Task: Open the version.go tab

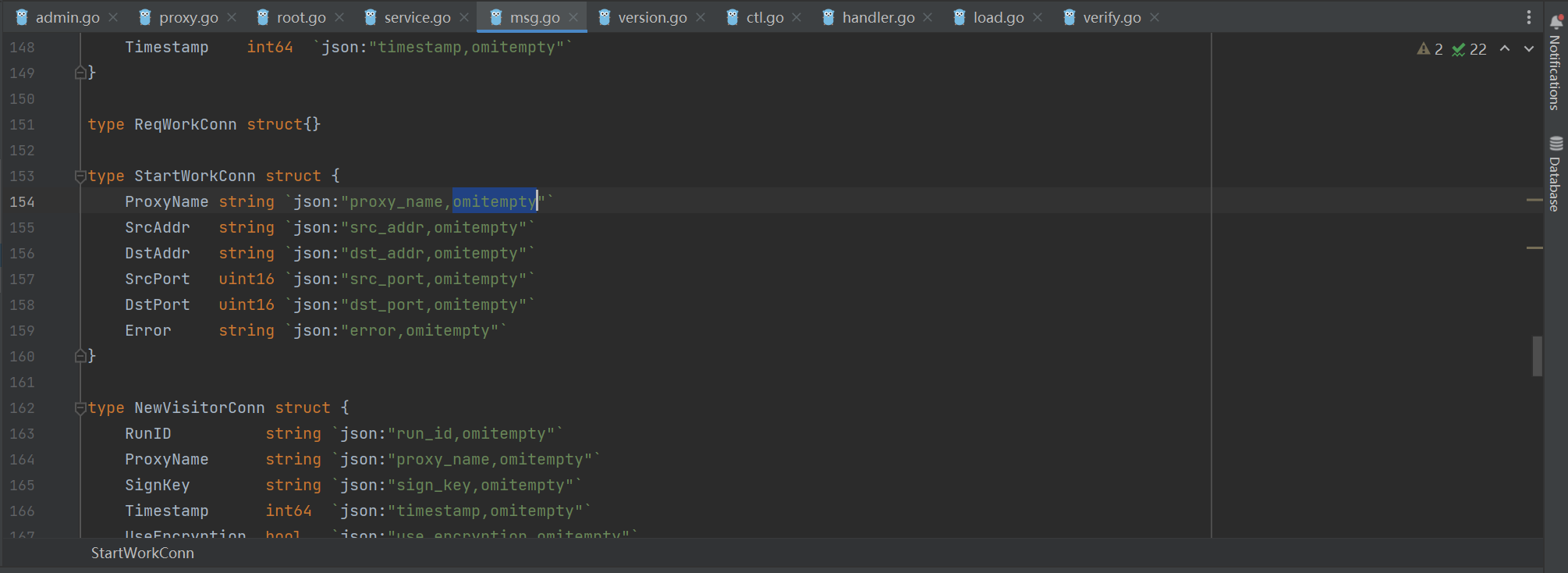Action: click(644, 17)
